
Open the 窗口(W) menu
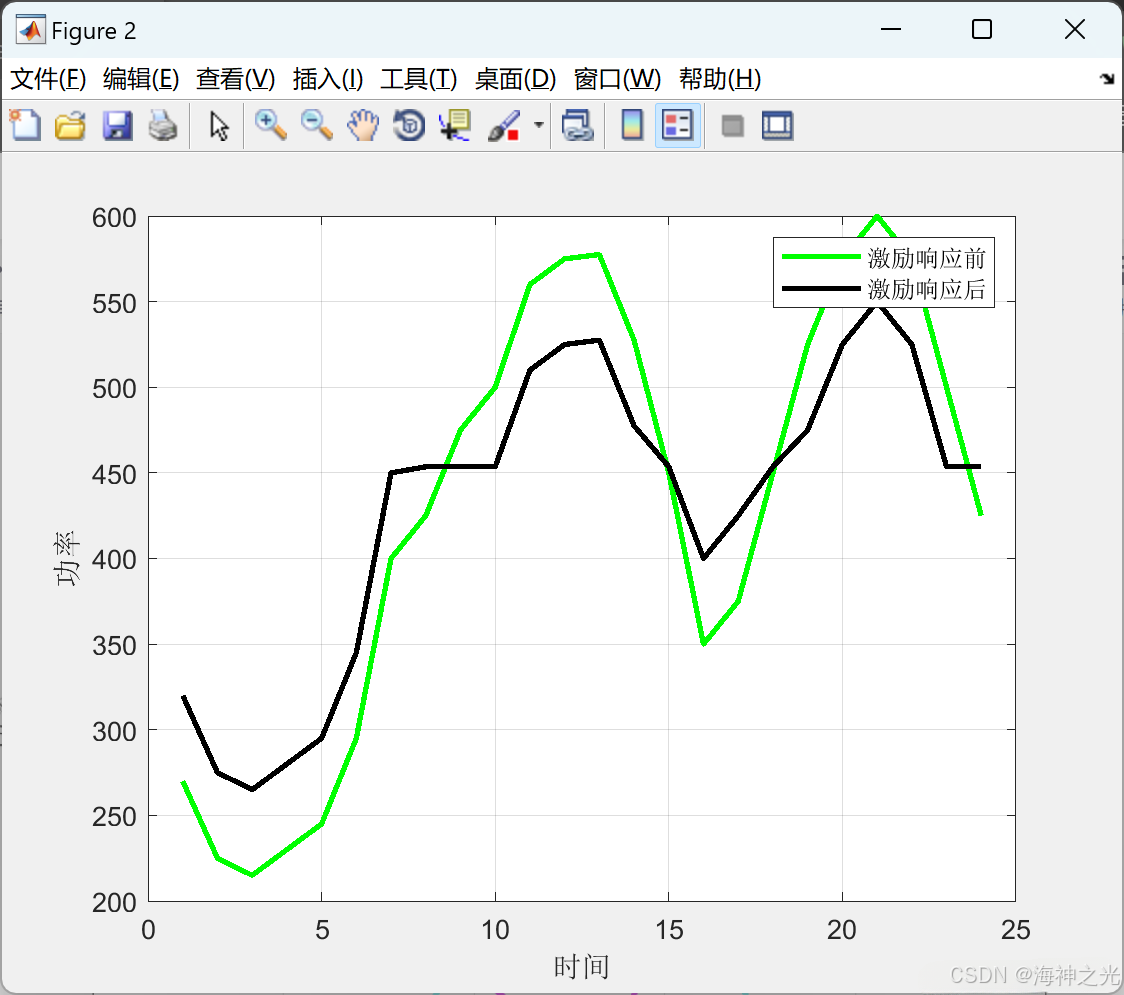617,79
